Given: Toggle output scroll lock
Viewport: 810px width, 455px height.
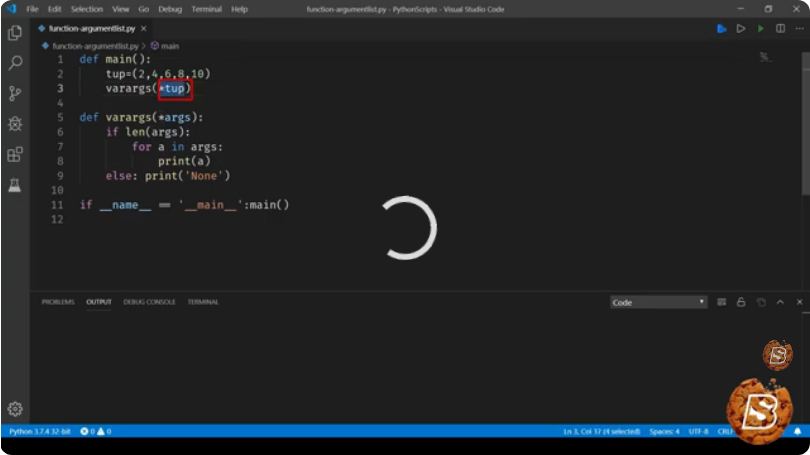Looking at the screenshot, I should tap(741, 302).
